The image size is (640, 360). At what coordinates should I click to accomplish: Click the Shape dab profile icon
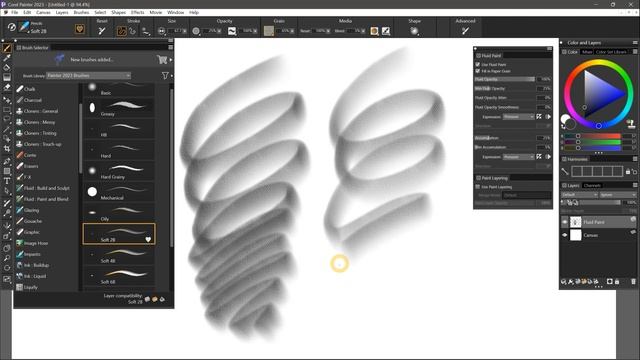[x=414, y=31]
